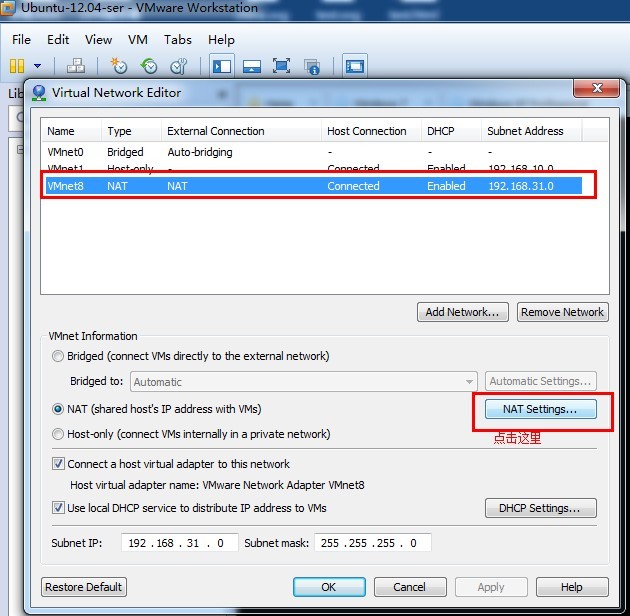Open the Edit menu

point(58,39)
